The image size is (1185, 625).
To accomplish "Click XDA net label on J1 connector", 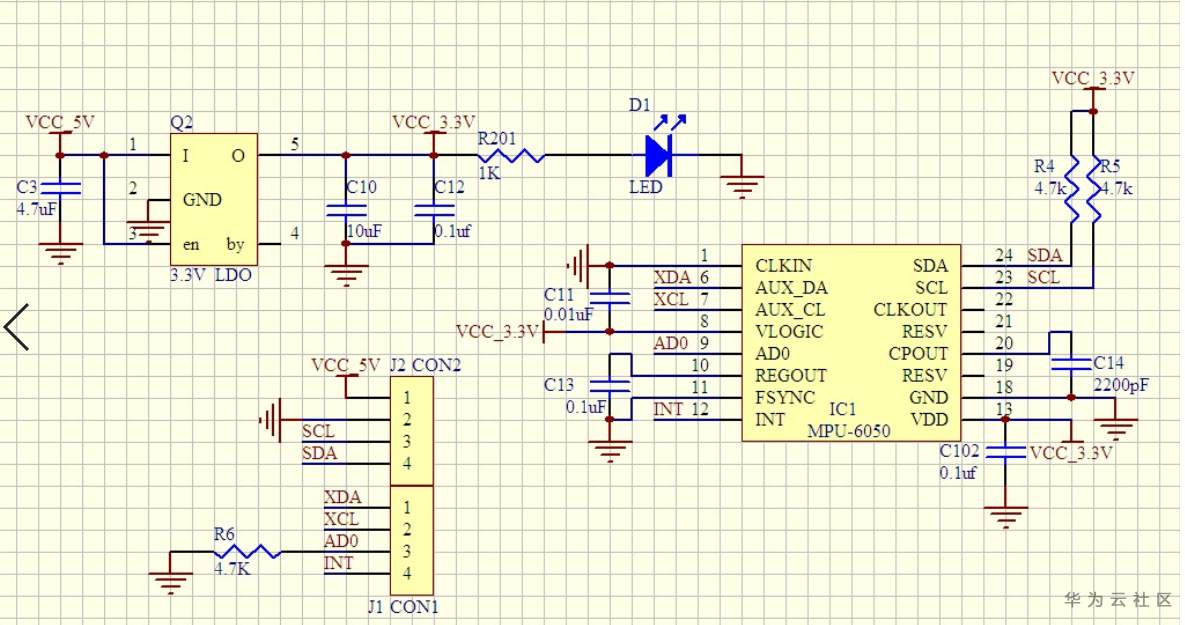I will pos(342,497).
